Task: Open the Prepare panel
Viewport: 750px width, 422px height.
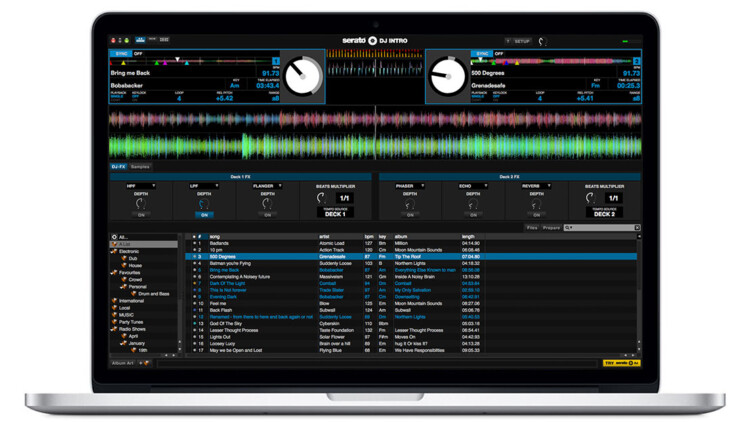Action: click(x=551, y=228)
